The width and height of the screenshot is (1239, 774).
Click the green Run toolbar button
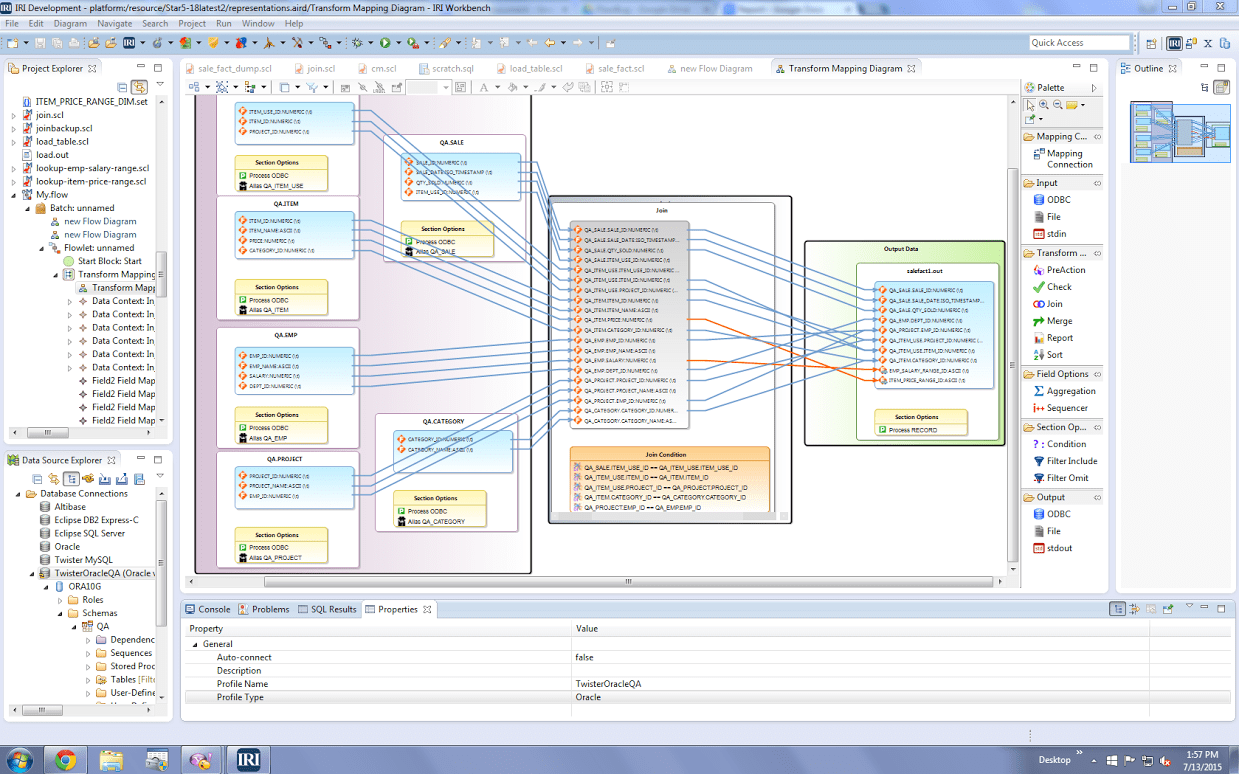(384, 43)
